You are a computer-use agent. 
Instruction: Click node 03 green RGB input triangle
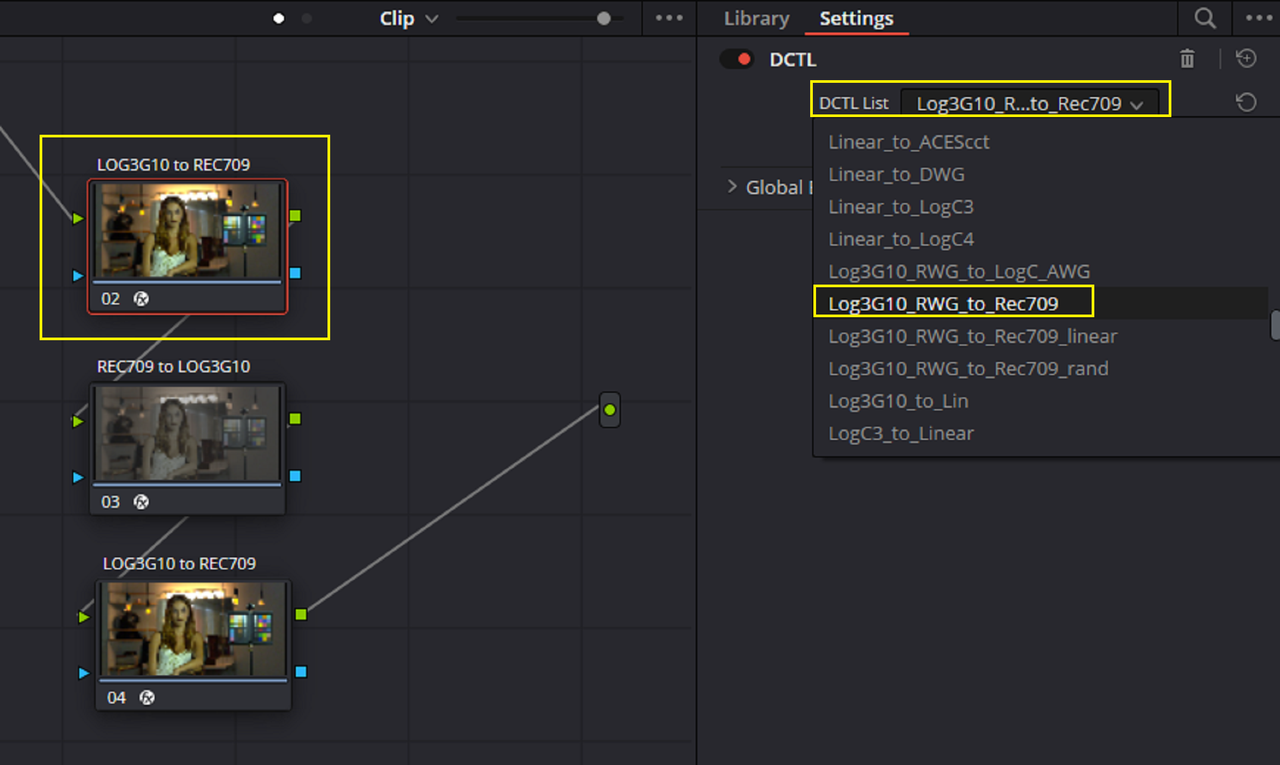78,421
